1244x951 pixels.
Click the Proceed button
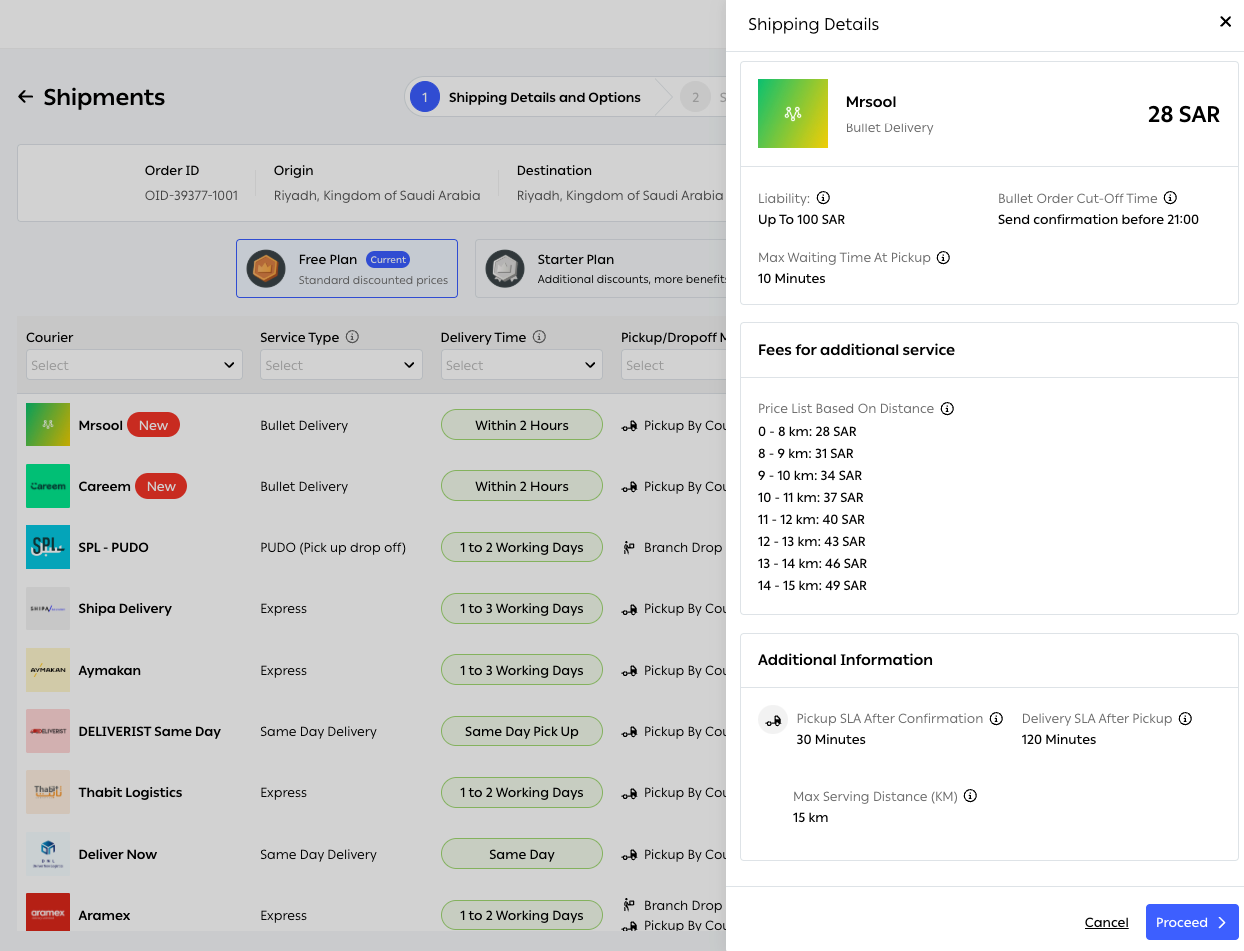[1192, 922]
